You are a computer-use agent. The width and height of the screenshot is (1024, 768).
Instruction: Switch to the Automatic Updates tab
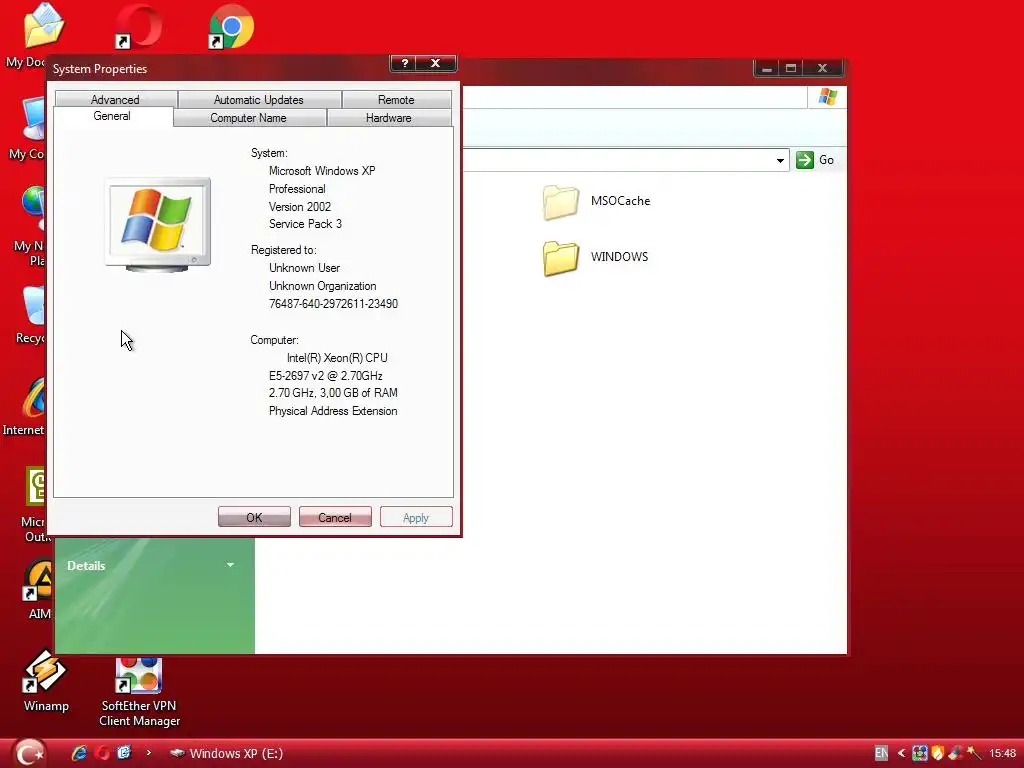coord(259,99)
